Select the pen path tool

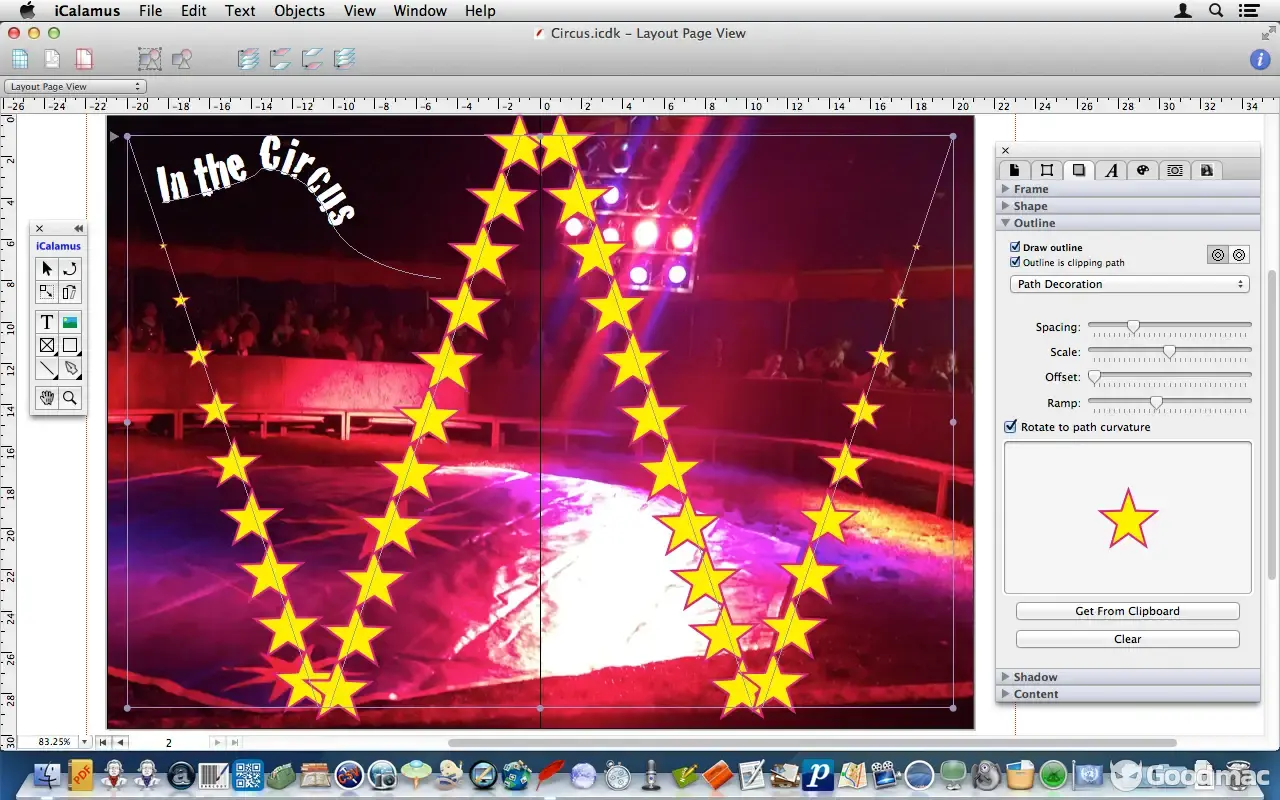[x=70, y=369]
